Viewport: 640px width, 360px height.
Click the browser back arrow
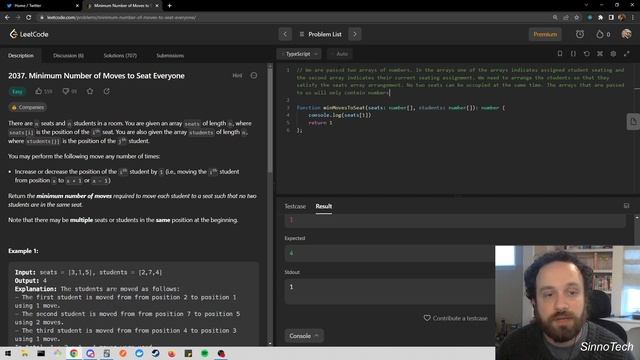pyautogui.click(x=7, y=18)
